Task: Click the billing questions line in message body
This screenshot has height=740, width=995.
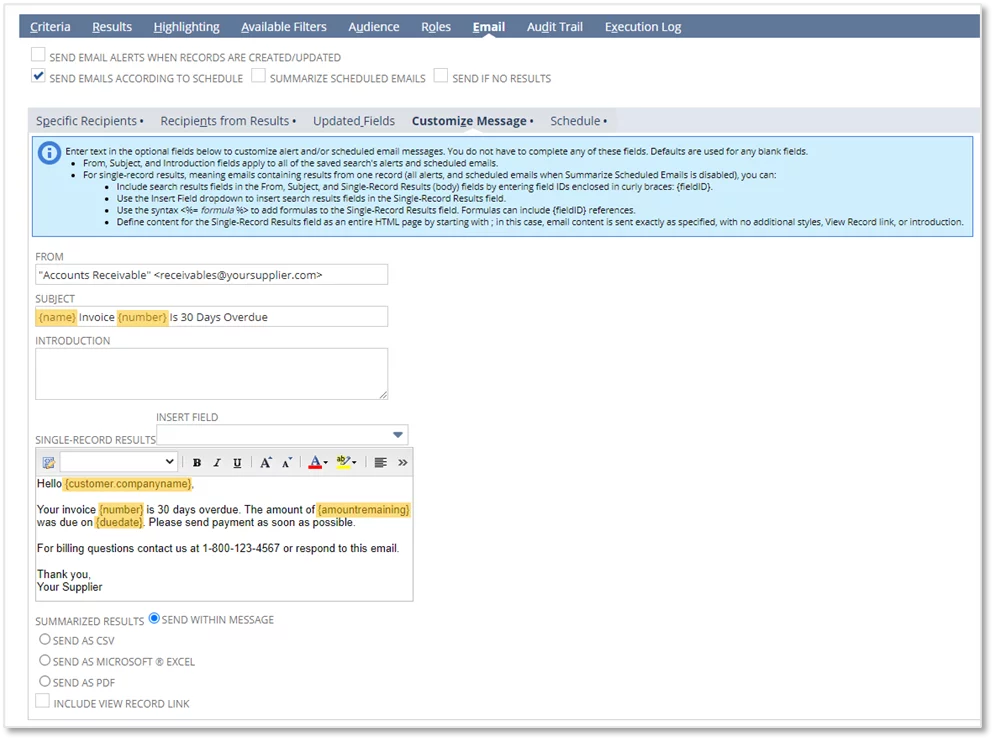Action: [x=218, y=548]
